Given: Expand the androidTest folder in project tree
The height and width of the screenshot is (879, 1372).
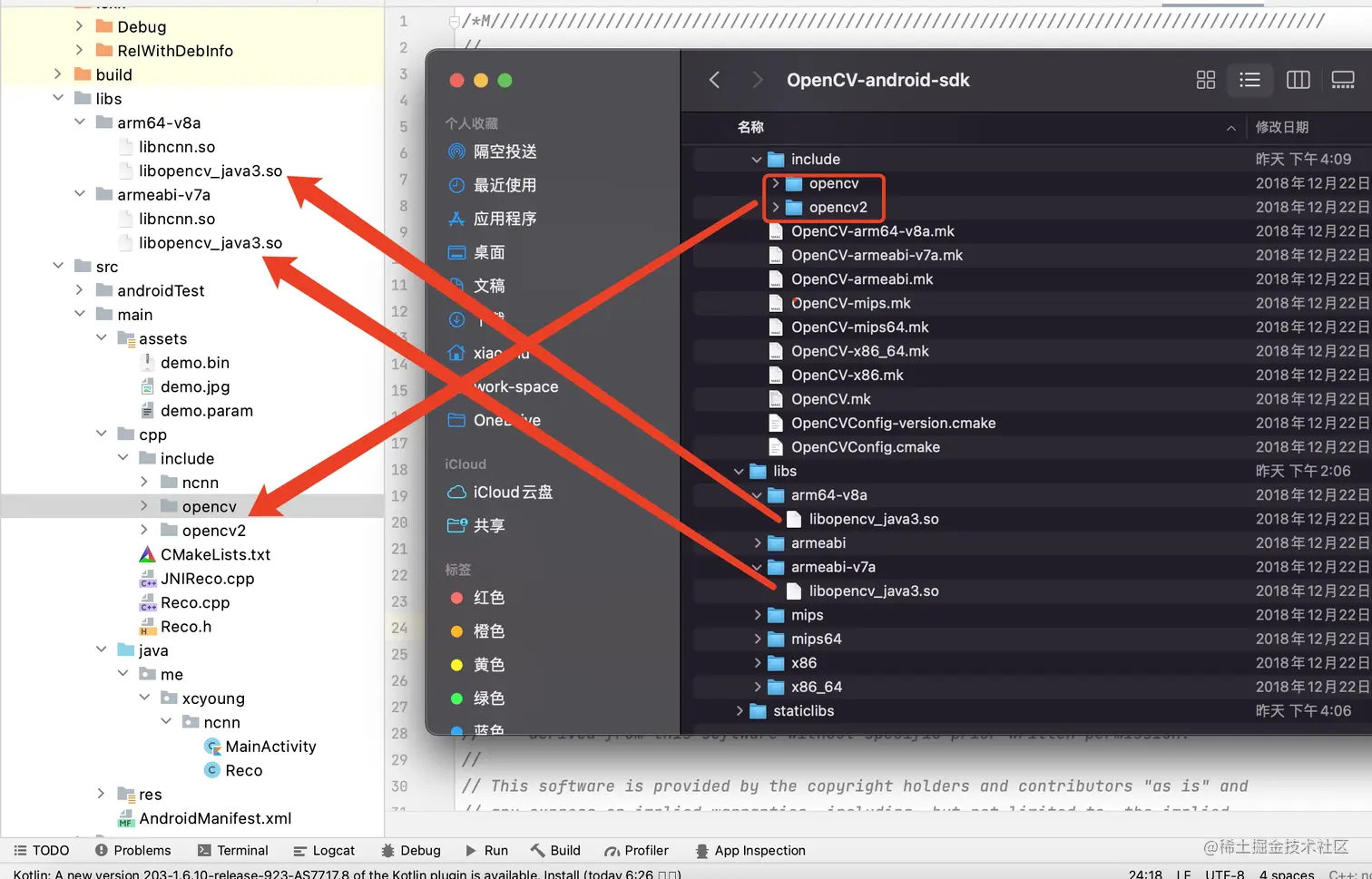Looking at the screenshot, I should pyautogui.click(x=80, y=290).
